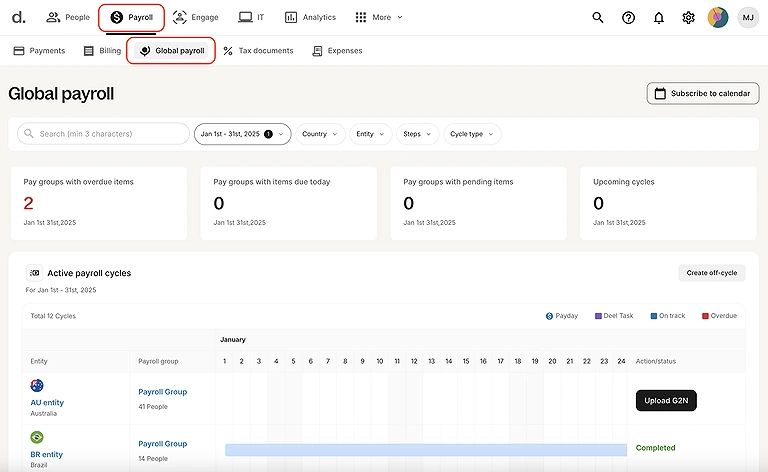Viewport: 768px width, 472px height.
Task: Click Subscribe to calendar button
Action: (x=703, y=93)
